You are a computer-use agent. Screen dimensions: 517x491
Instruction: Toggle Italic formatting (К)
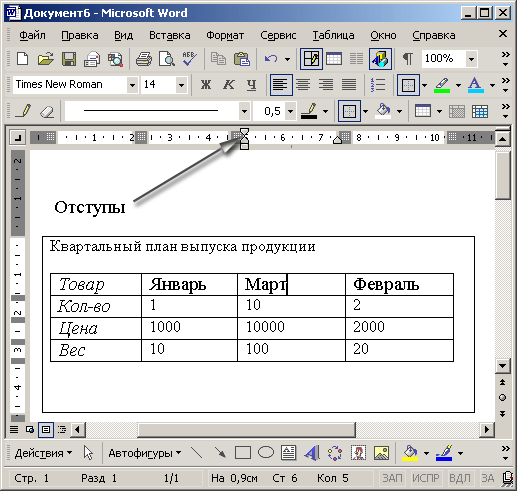click(229, 85)
